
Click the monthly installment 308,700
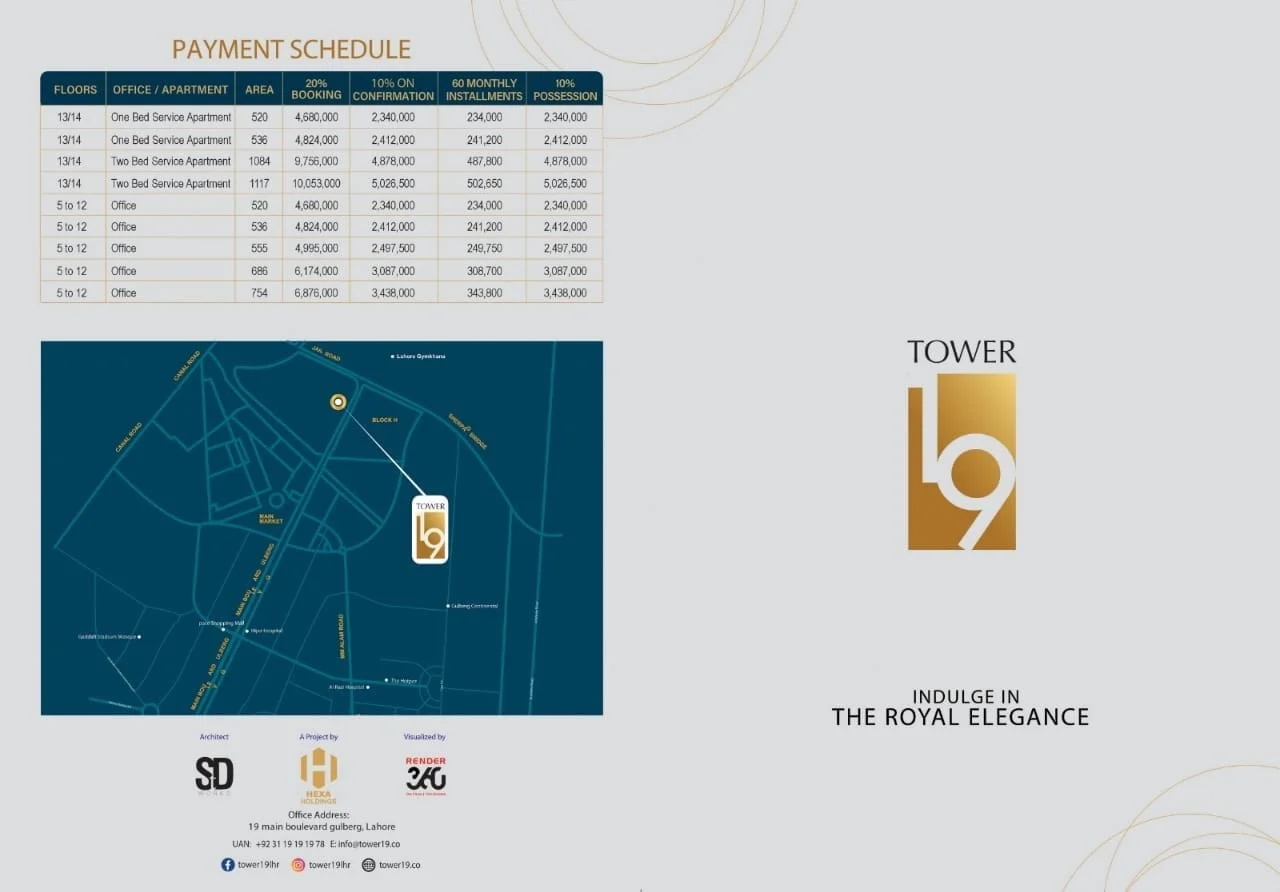click(x=485, y=271)
